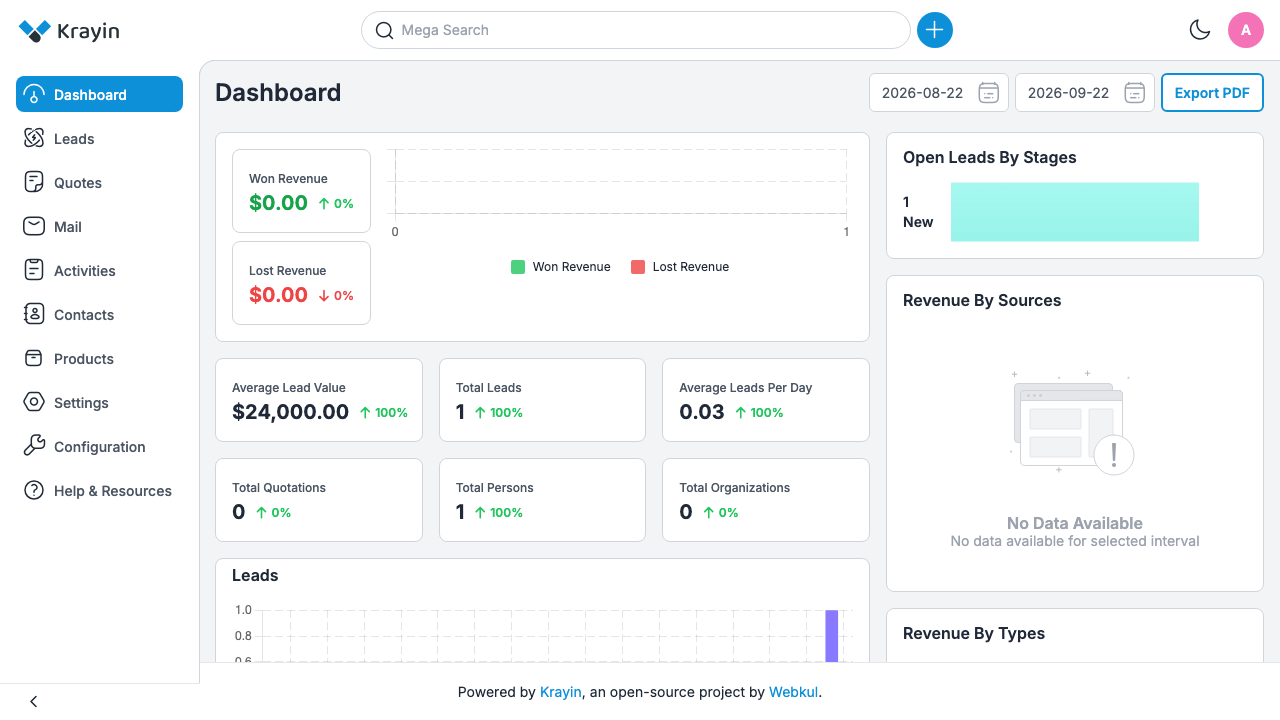This screenshot has width=1280, height=720.
Task: Click the Configuration wrench icon in the sidebar
Action: pos(34,446)
